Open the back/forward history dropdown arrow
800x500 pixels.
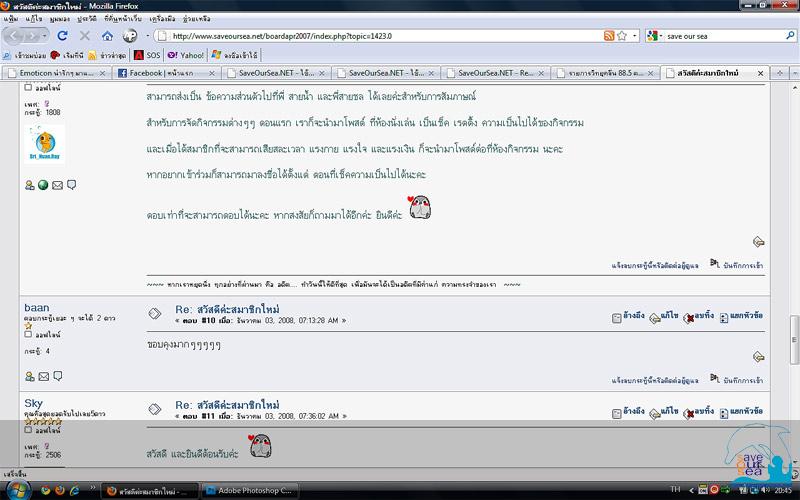coord(44,35)
